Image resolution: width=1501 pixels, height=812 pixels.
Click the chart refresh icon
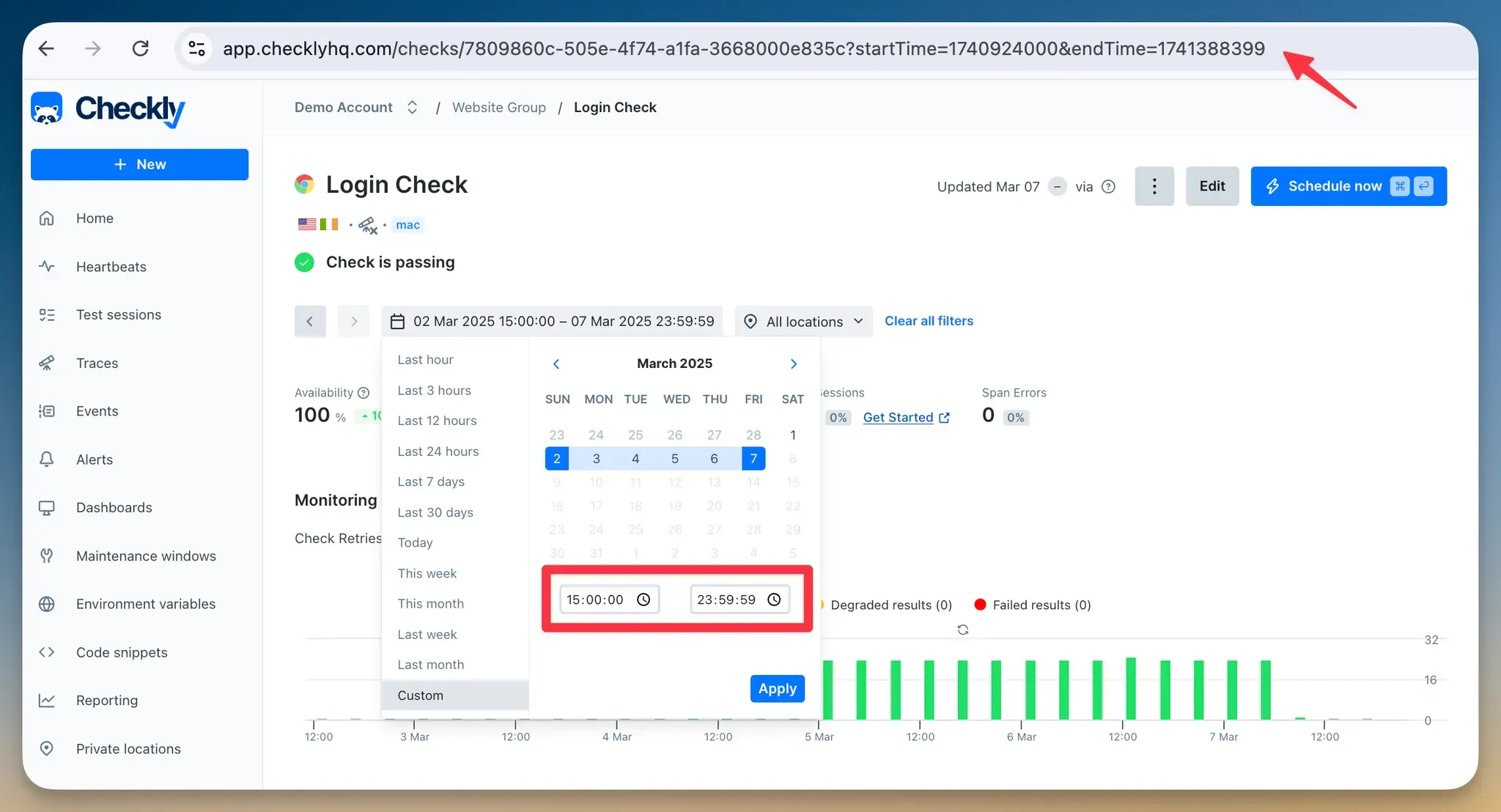963,630
